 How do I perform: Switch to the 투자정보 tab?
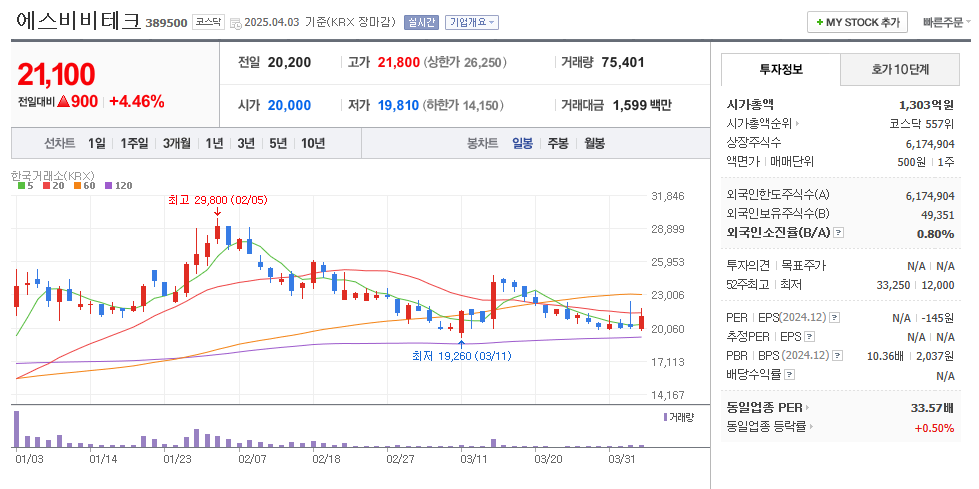pos(780,69)
